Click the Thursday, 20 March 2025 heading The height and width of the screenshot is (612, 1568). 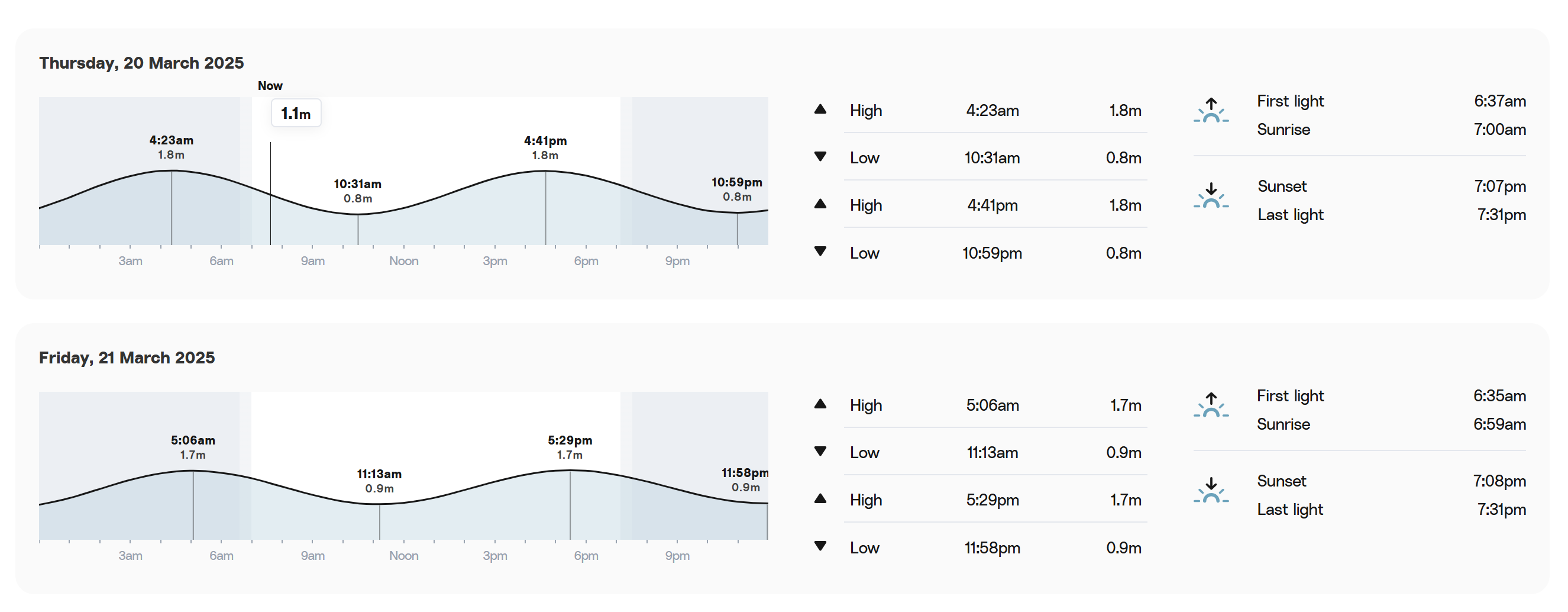click(x=141, y=63)
